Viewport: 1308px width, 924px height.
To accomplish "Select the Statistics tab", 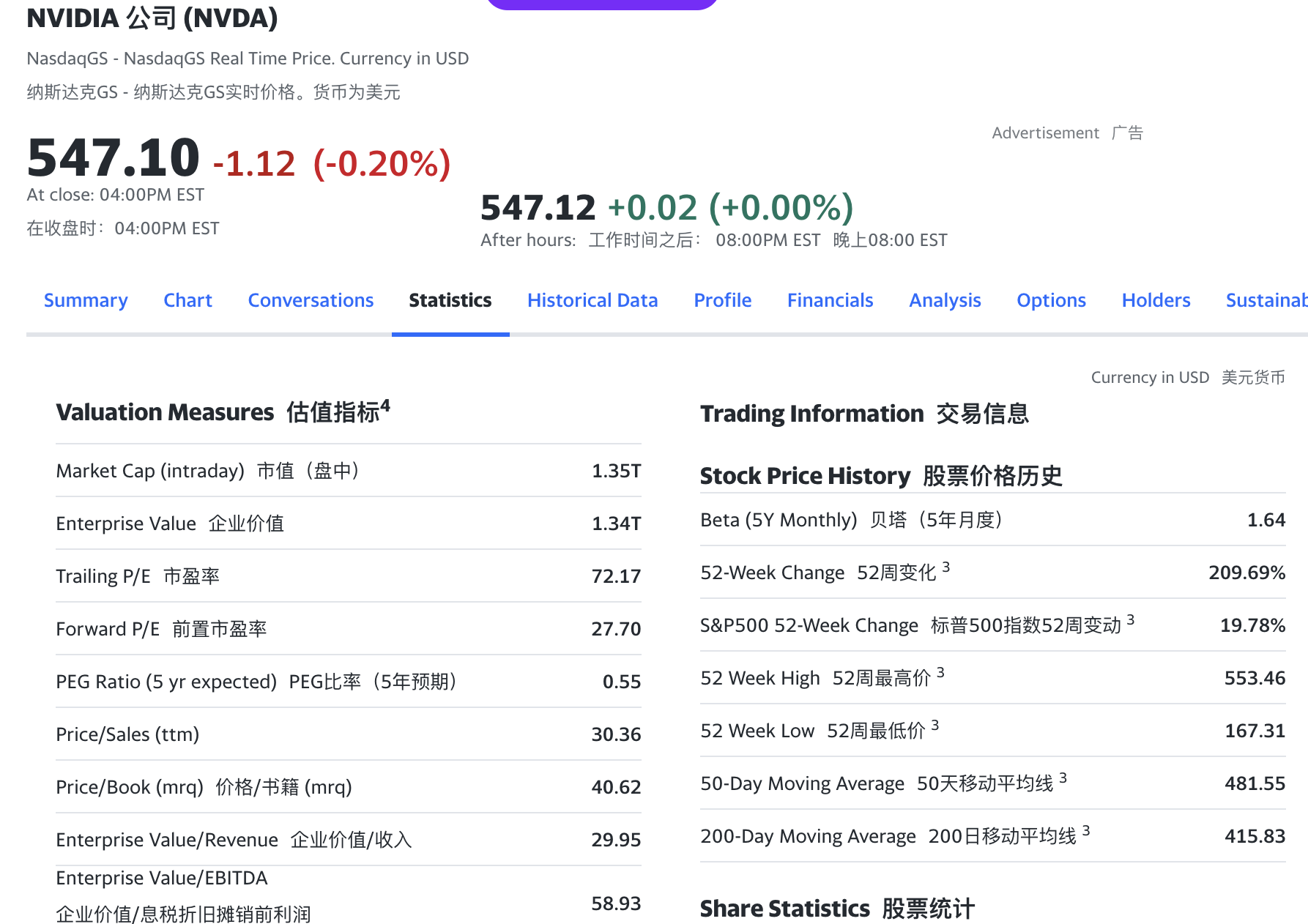I will [450, 300].
